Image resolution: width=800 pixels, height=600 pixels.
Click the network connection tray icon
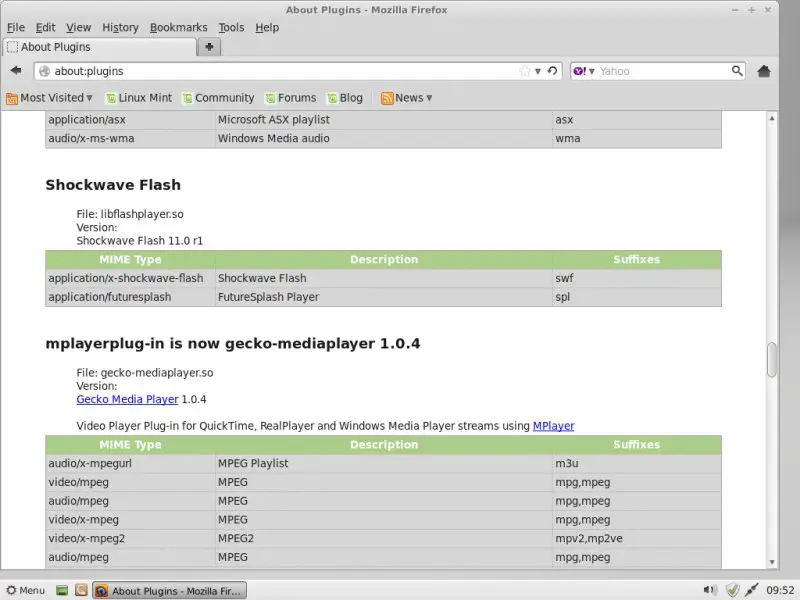pos(752,590)
